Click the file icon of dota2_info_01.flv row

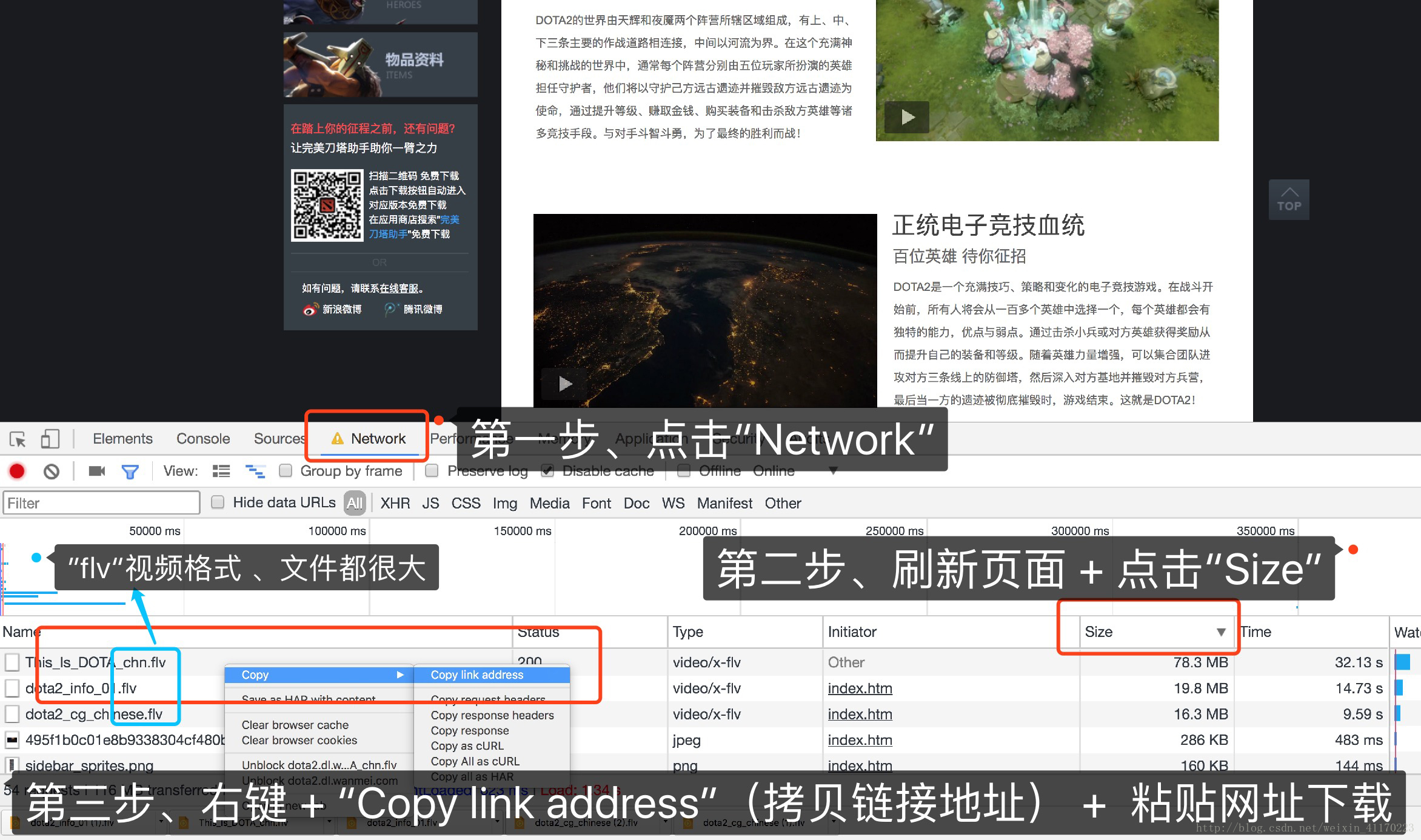coord(12,688)
